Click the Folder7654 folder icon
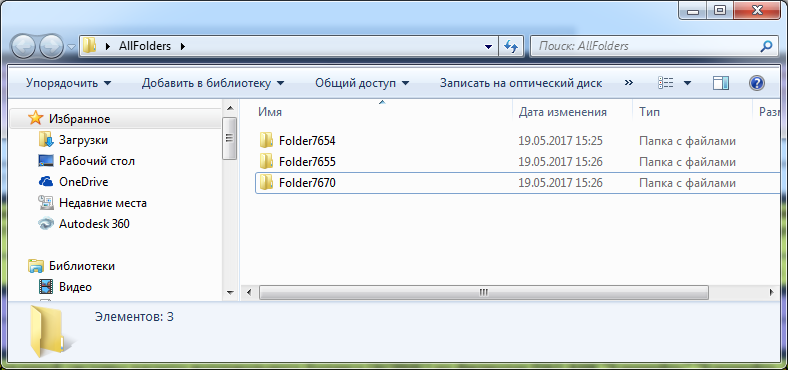 click(x=266, y=140)
